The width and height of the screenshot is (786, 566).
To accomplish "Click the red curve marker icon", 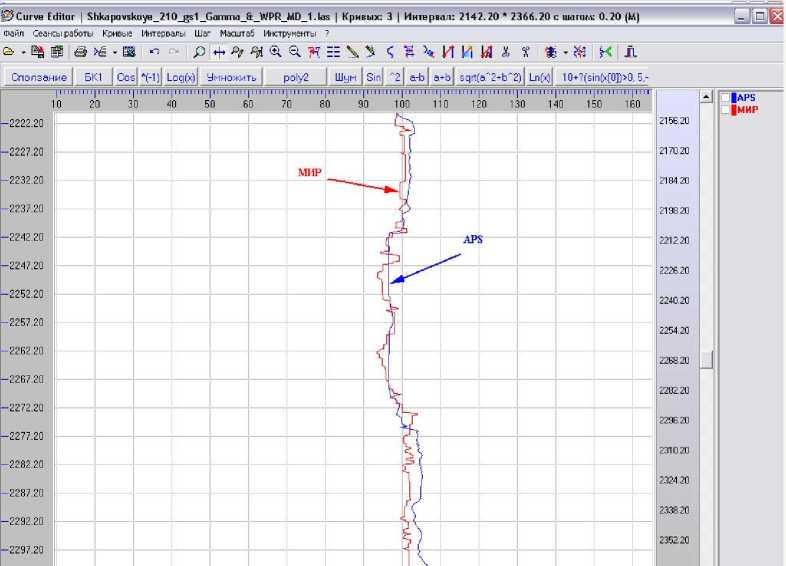I will pyautogui.click(x=314, y=52).
